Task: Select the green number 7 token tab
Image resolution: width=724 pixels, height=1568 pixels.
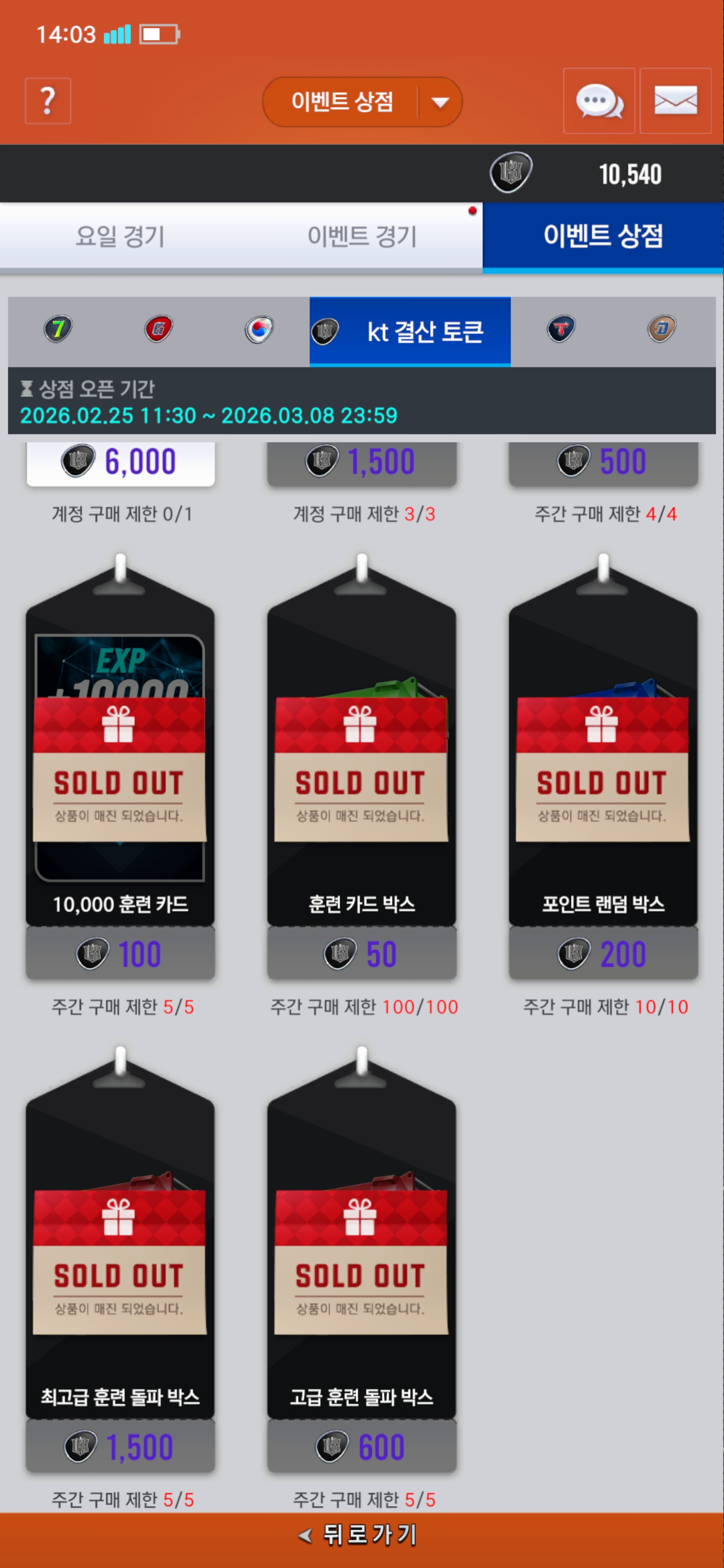Action: 58,330
